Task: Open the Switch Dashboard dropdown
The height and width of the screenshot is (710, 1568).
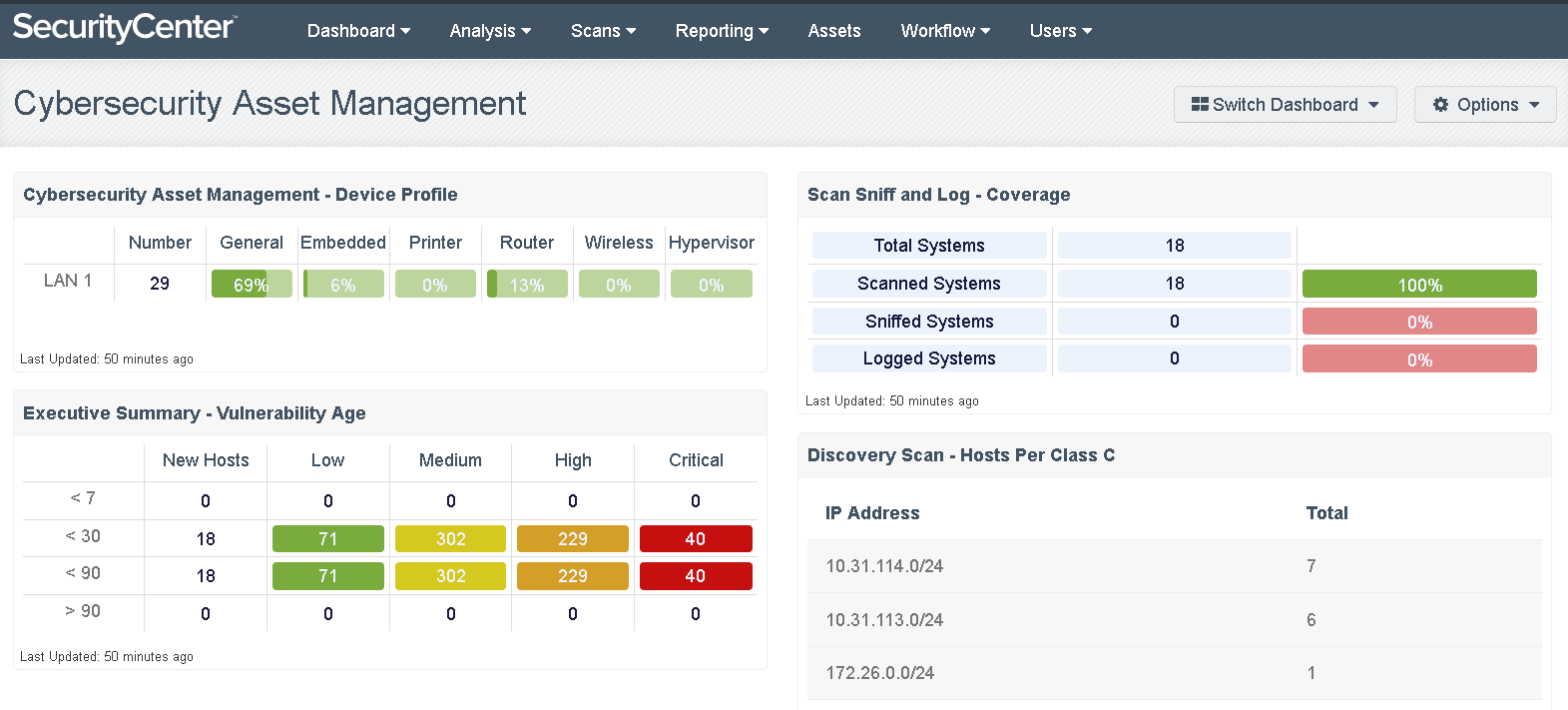Action: point(1286,105)
